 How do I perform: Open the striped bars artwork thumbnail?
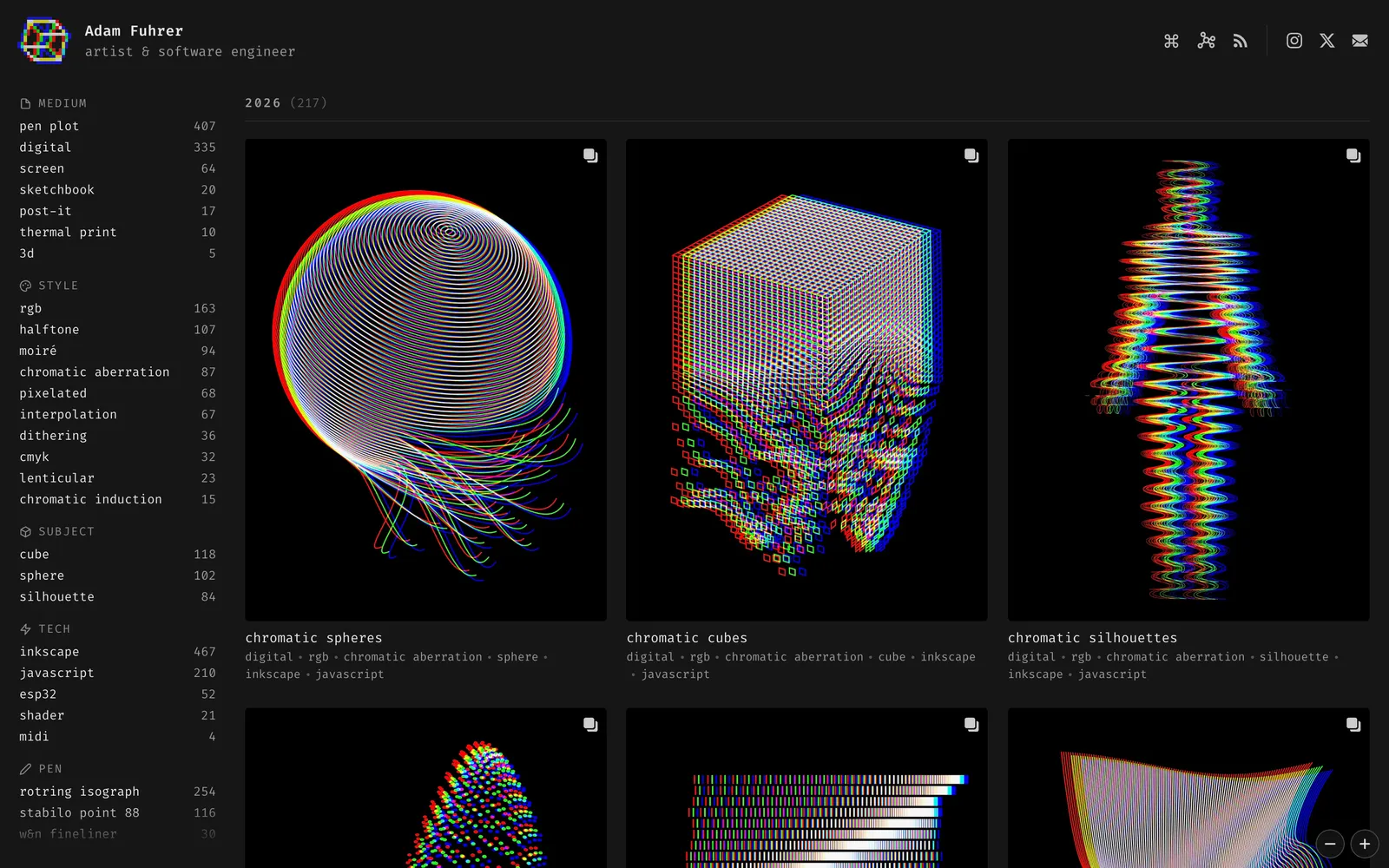pos(806,788)
